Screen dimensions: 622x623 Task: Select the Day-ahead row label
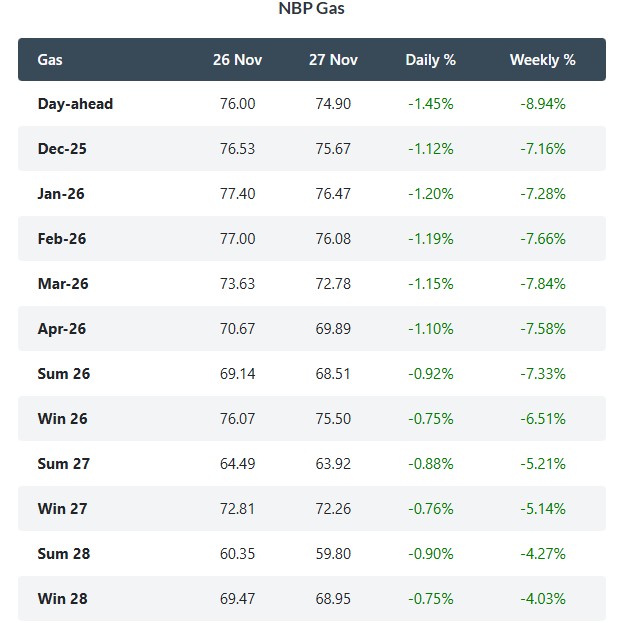point(75,104)
